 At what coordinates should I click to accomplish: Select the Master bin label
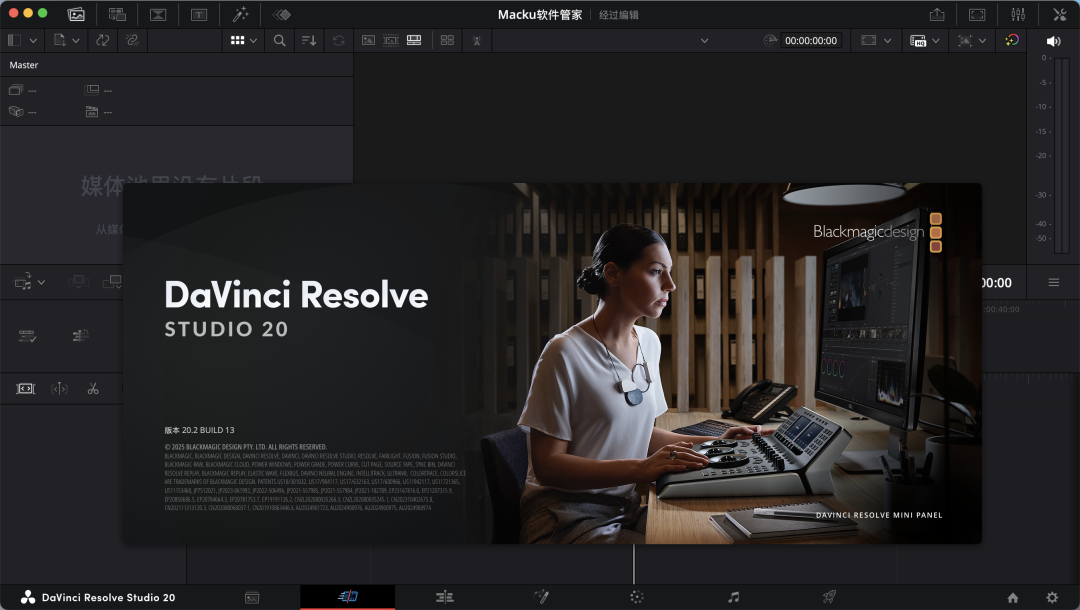[x=24, y=65]
